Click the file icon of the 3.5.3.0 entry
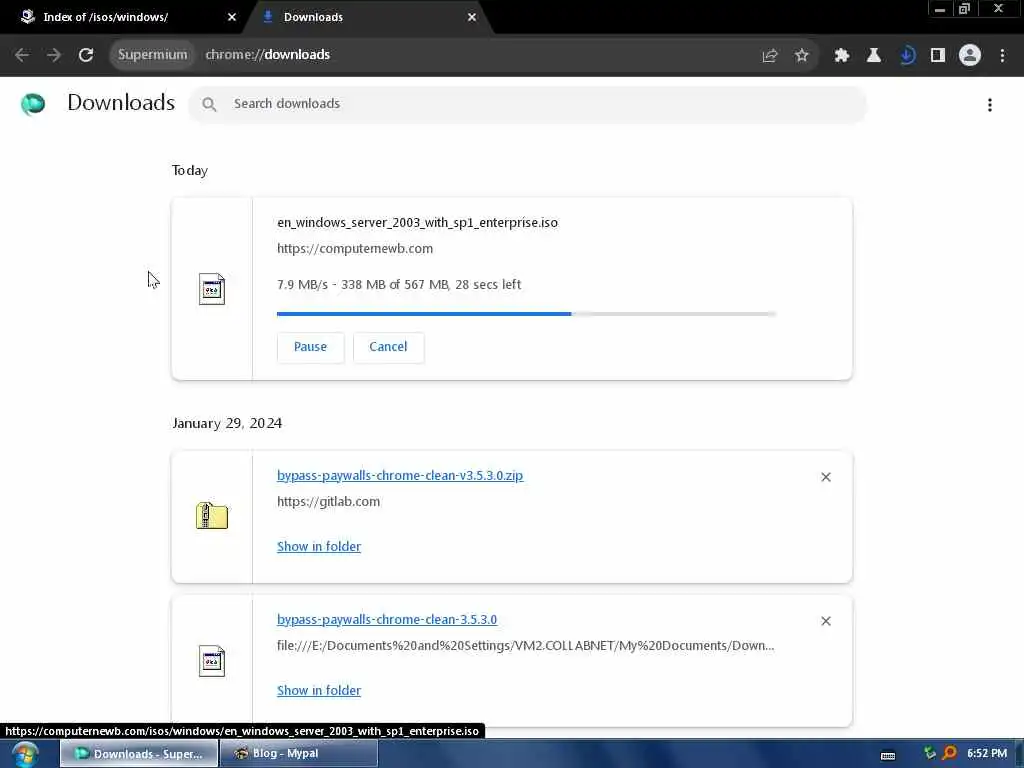This screenshot has width=1024, height=768. 212,661
